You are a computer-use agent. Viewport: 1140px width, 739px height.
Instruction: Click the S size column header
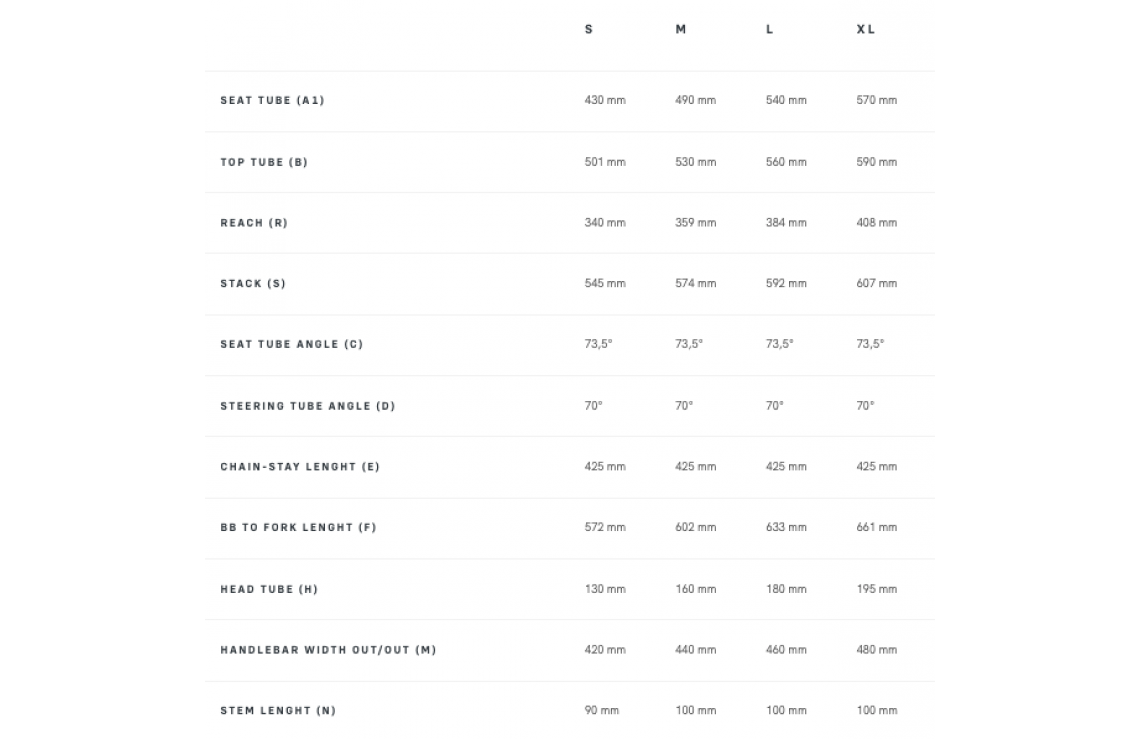pyautogui.click(x=588, y=30)
